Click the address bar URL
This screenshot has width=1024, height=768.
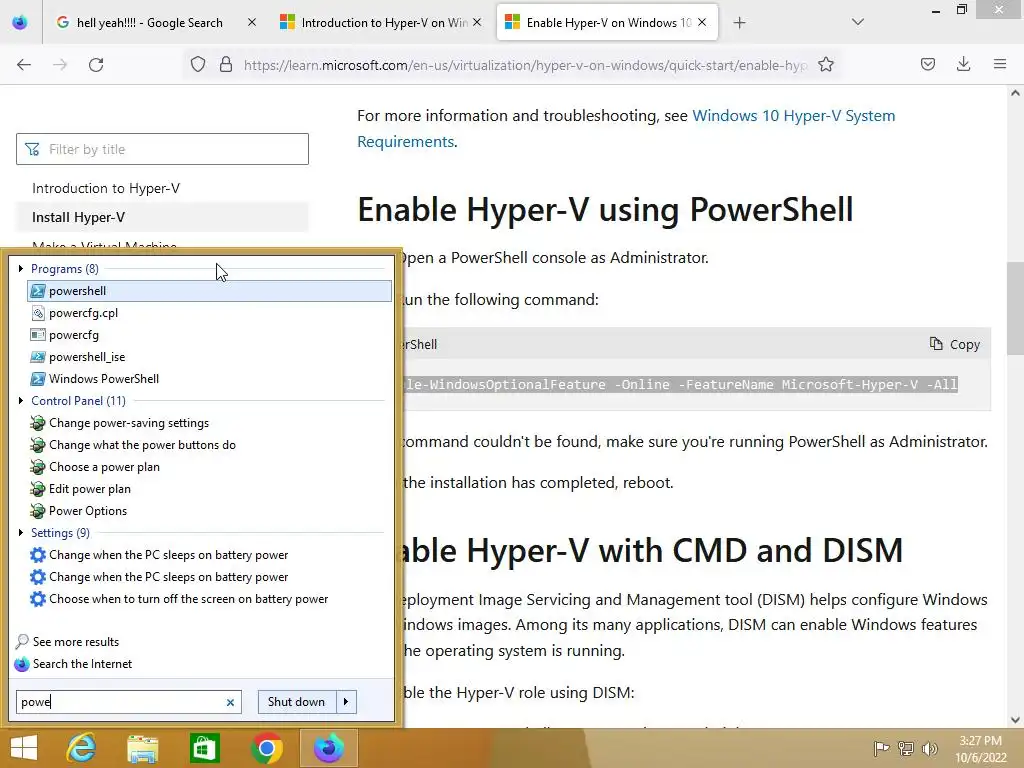pyautogui.click(x=525, y=65)
